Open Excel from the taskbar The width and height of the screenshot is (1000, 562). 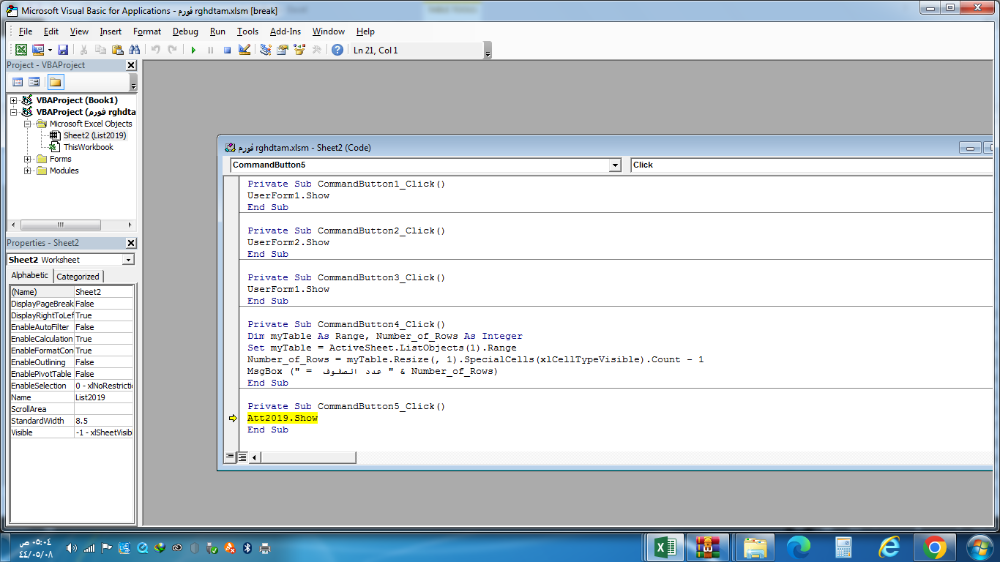665,547
